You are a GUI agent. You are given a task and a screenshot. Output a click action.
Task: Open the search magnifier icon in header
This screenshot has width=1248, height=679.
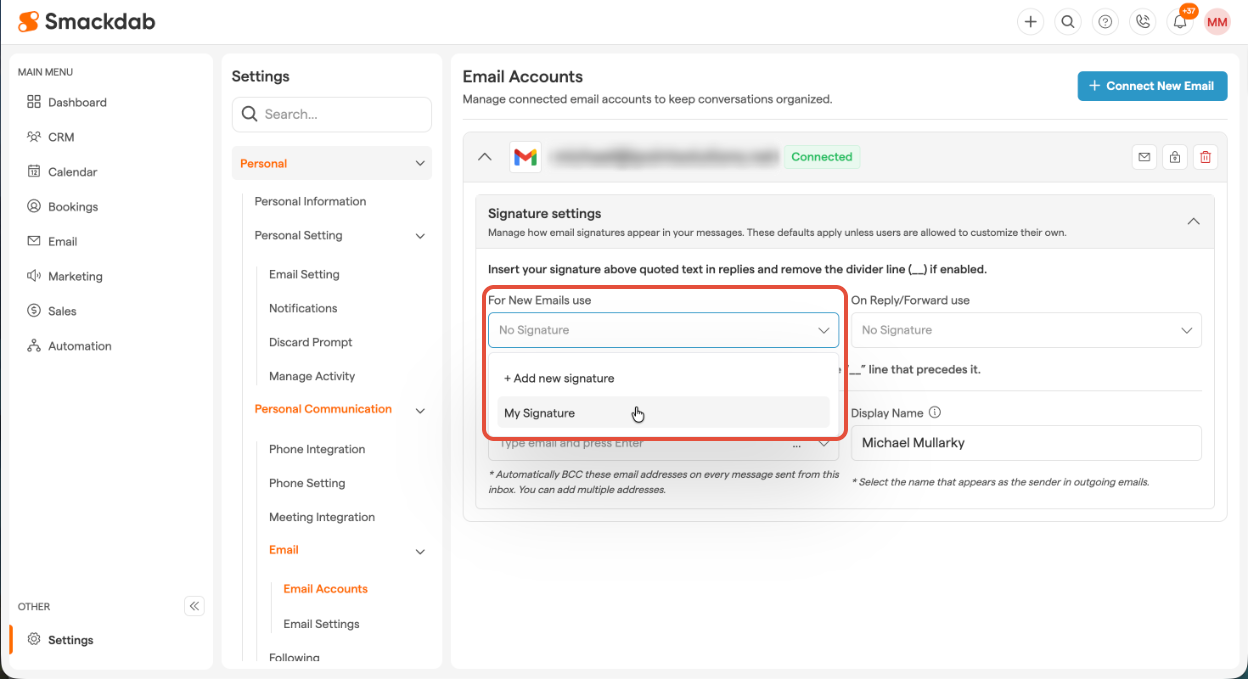point(1068,22)
